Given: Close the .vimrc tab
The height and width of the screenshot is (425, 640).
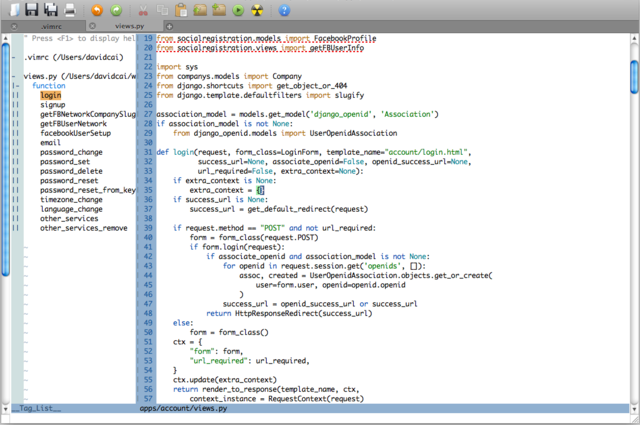Looking at the screenshot, I should pos(14,27).
